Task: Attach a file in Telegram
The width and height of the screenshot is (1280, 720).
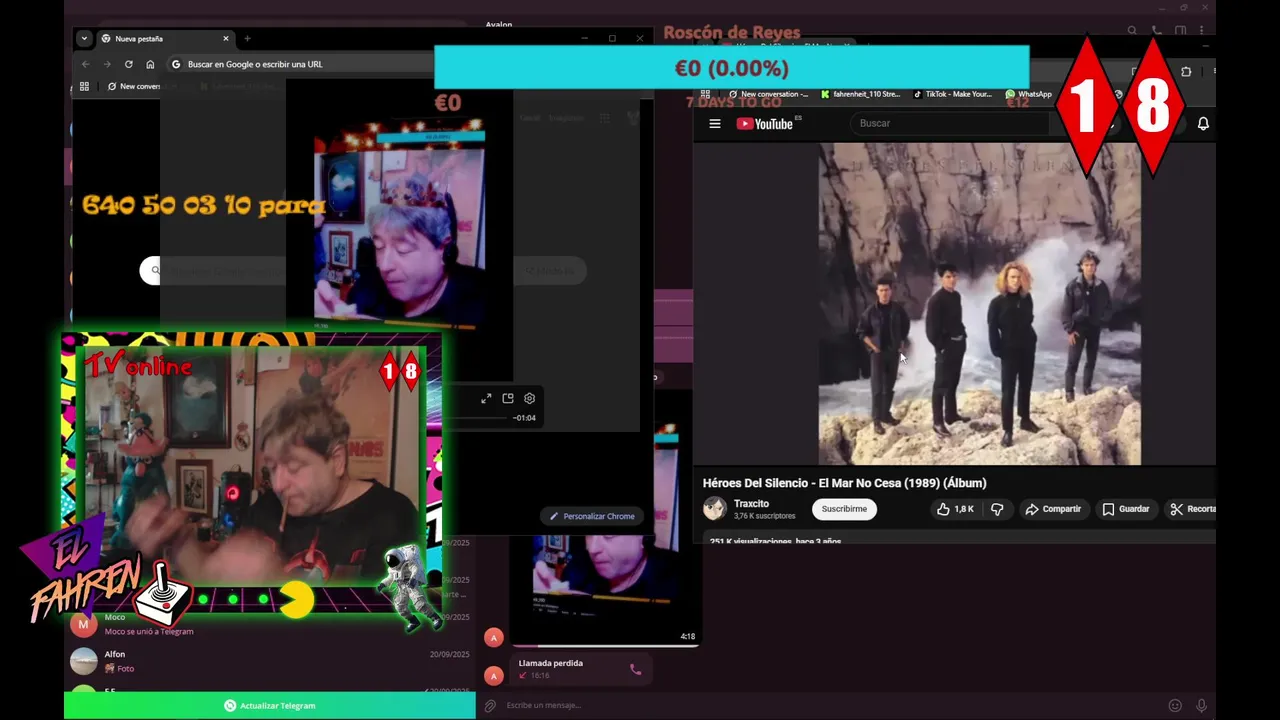Action: [x=490, y=705]
